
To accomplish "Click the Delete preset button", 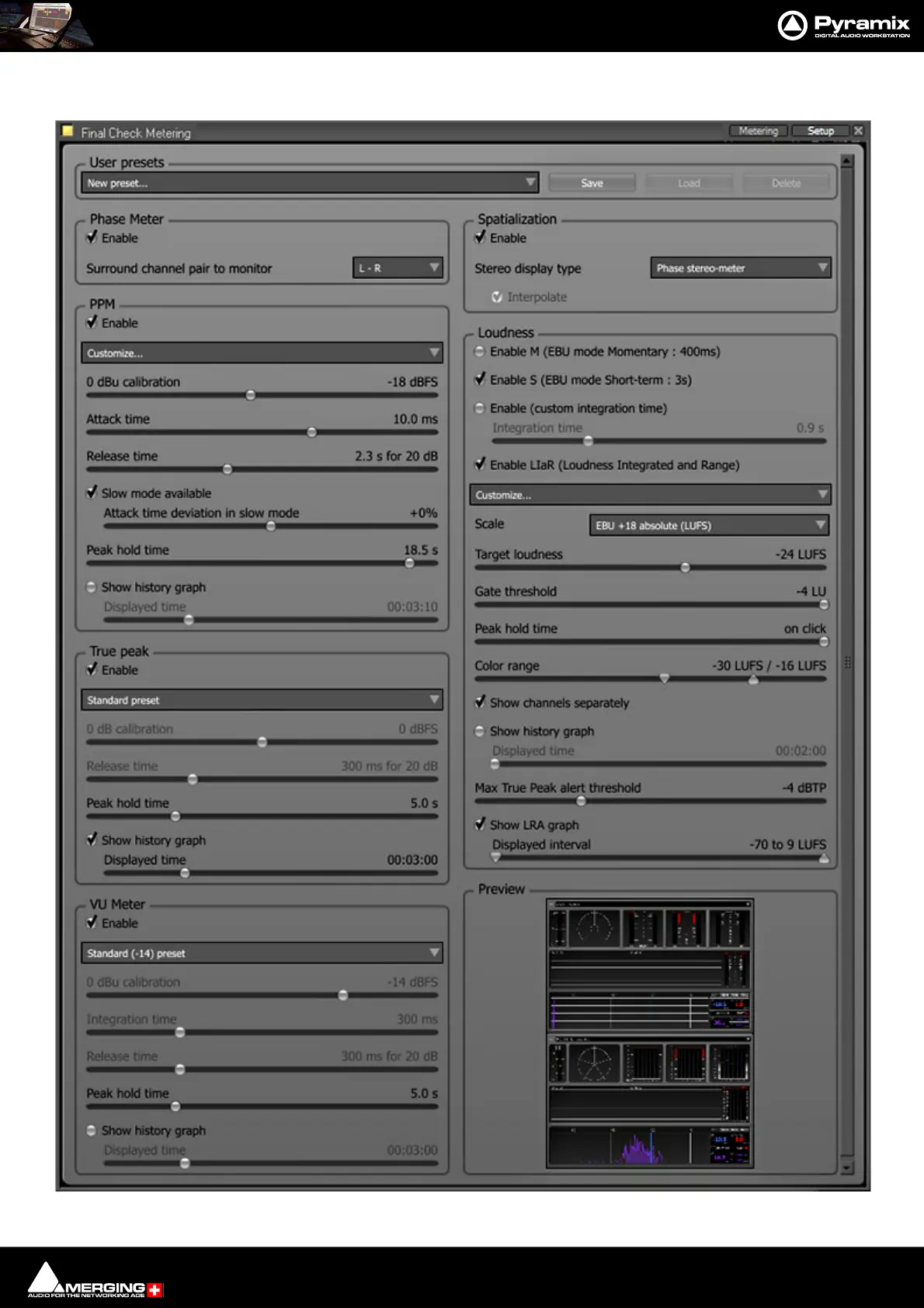I will (786, 183).
